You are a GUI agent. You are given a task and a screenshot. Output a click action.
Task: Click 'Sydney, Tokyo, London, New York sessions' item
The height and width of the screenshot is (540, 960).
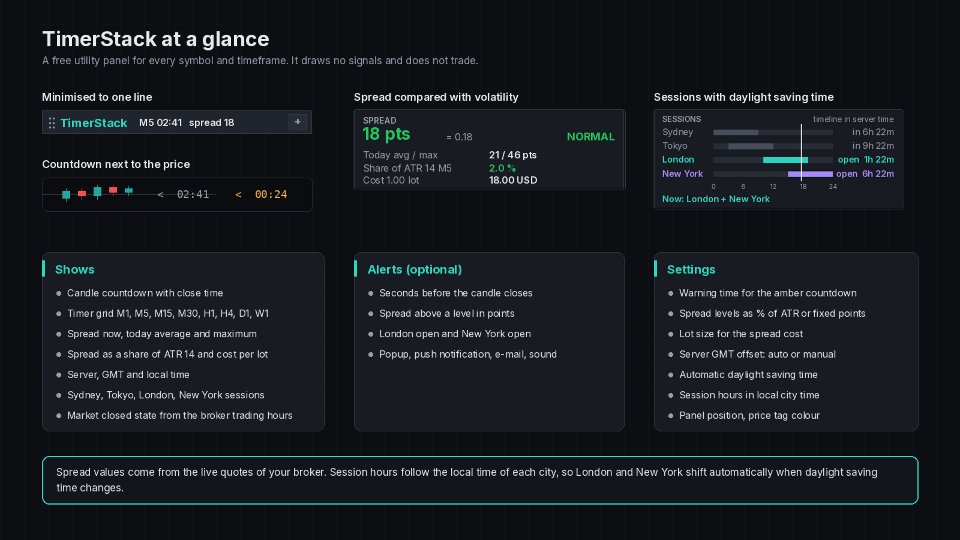pyautogui.click(x=165, y=395)
